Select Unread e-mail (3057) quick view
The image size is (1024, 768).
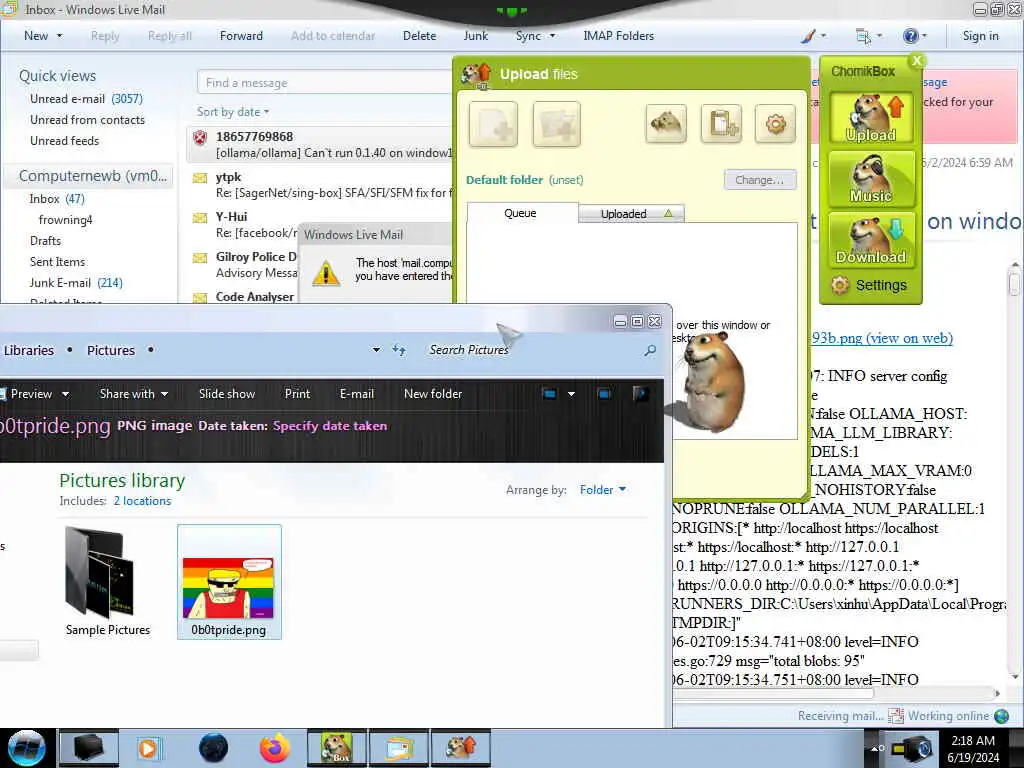tap(86, 99)
